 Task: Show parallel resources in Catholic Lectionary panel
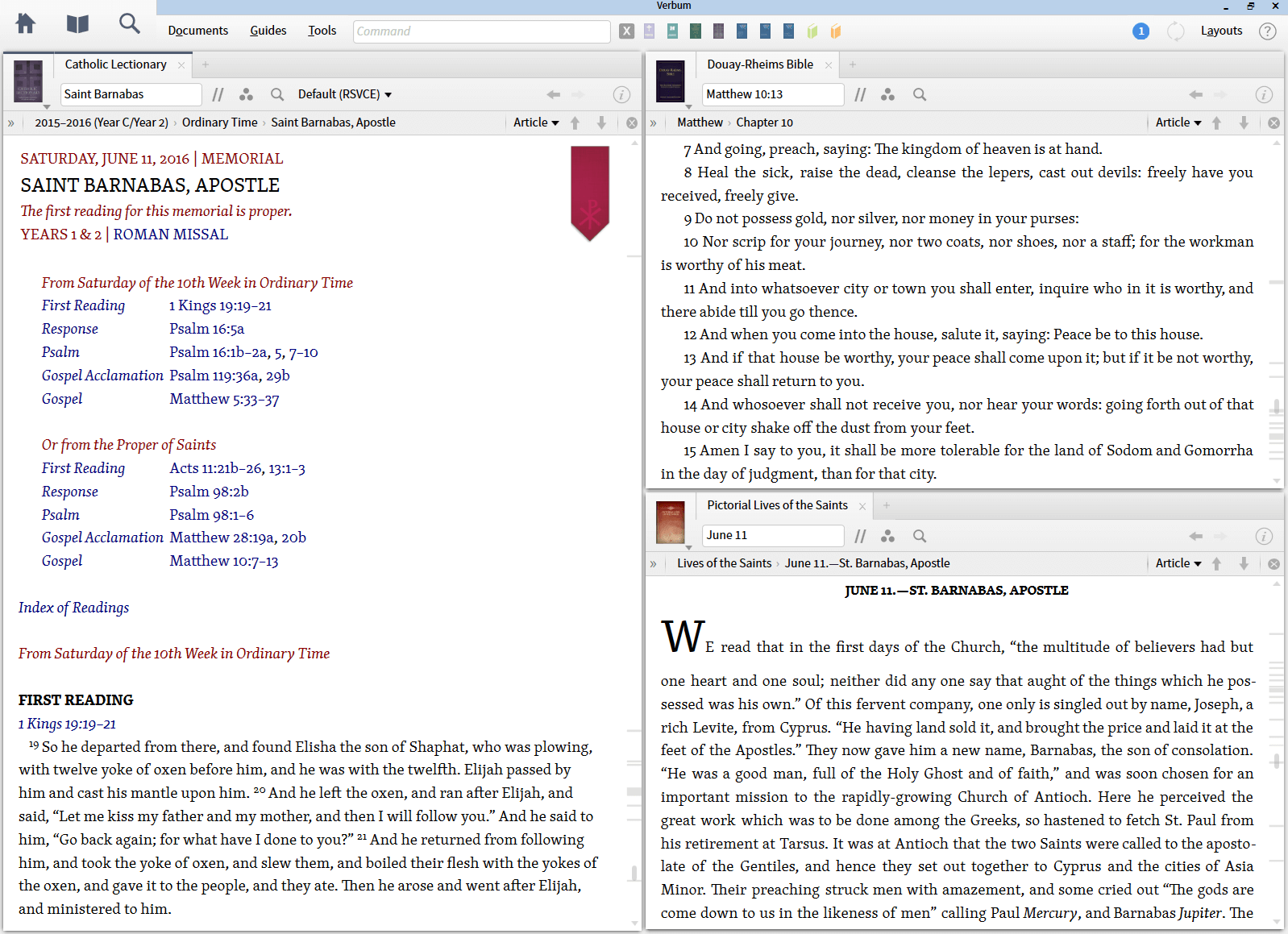(218, 95)
